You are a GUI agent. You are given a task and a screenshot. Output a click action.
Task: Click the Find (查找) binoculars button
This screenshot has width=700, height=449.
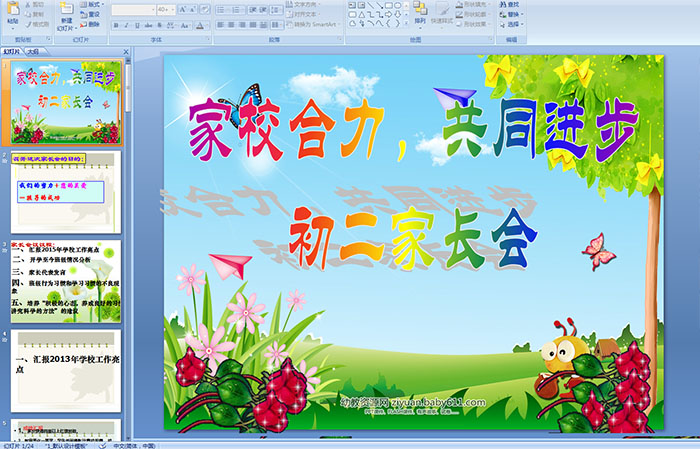click(509, 4)
